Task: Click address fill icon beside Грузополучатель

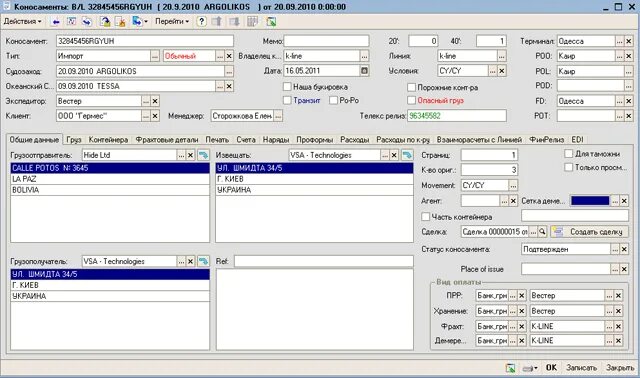Action: pos(203,261)
